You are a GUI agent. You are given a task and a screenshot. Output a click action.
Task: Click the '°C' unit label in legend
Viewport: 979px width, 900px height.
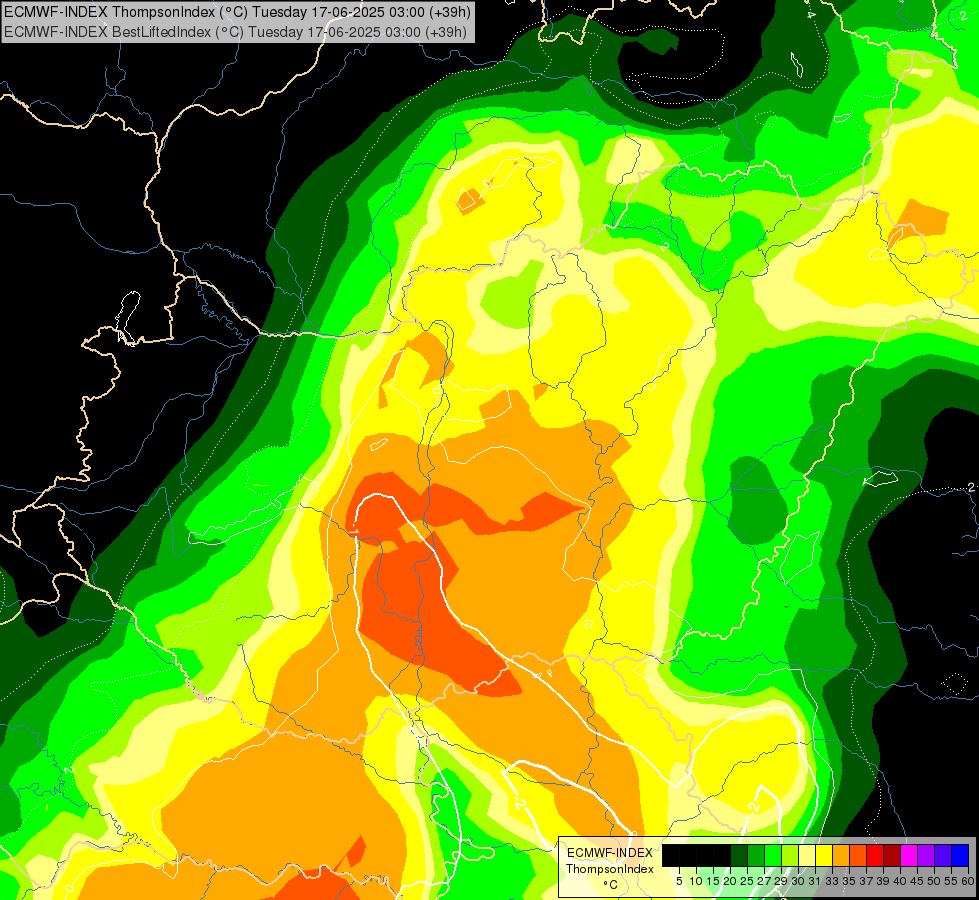pos(611,885)
